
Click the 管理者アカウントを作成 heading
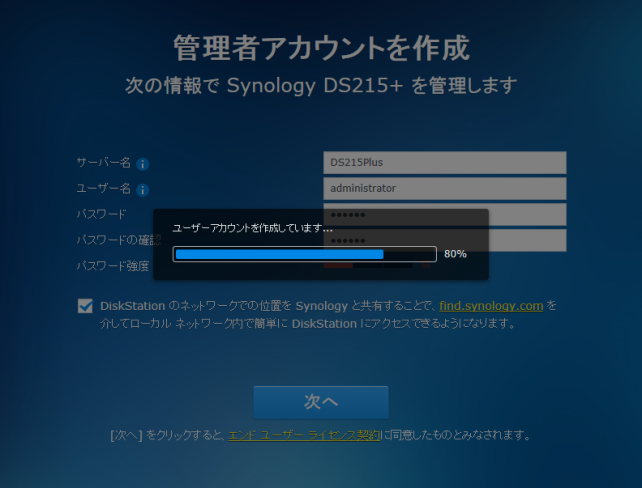point(321,48)
